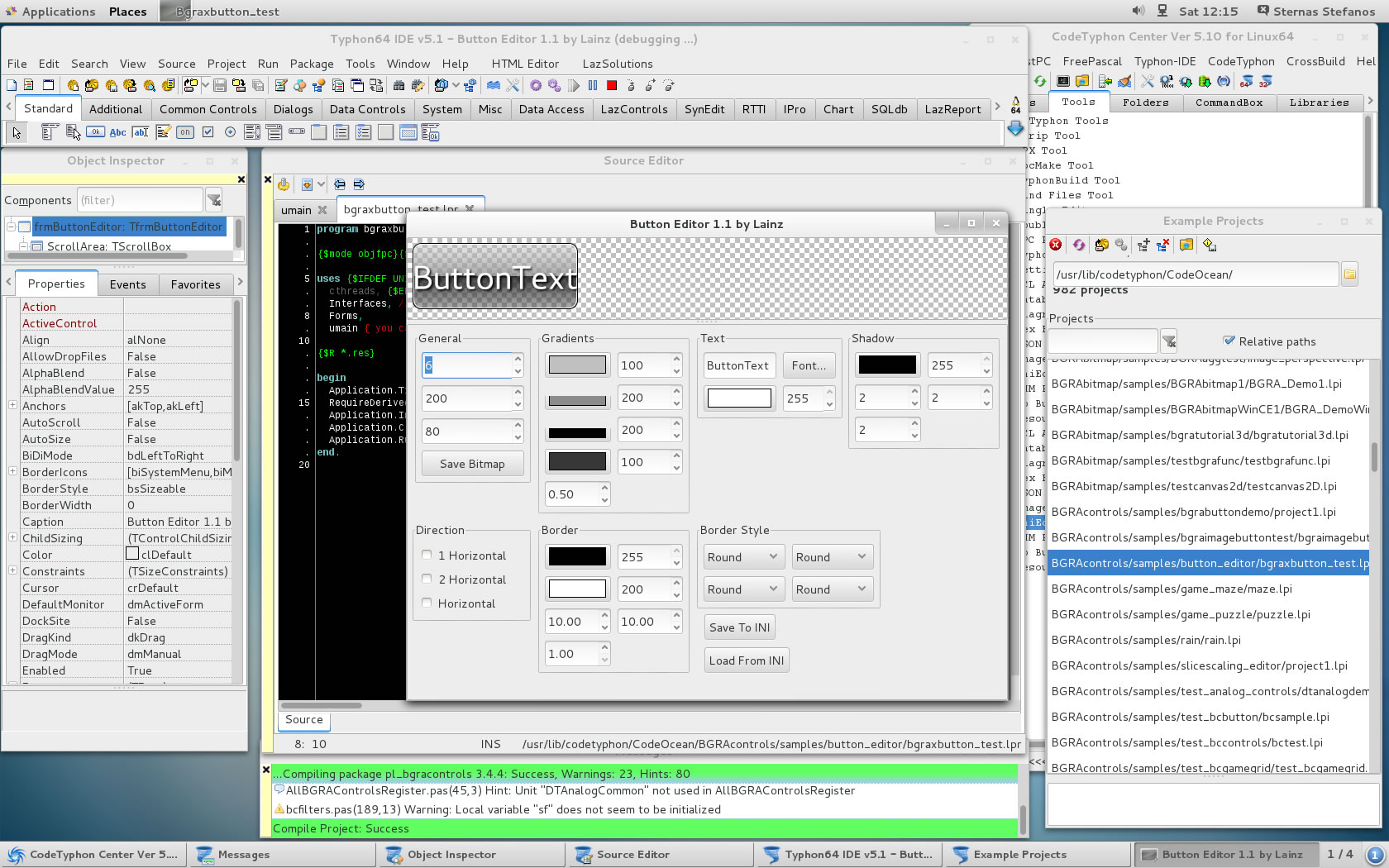The height and width of the screenshot is (868, 1389).
Task: Click the ButtonText text input field
Action: 738,365
